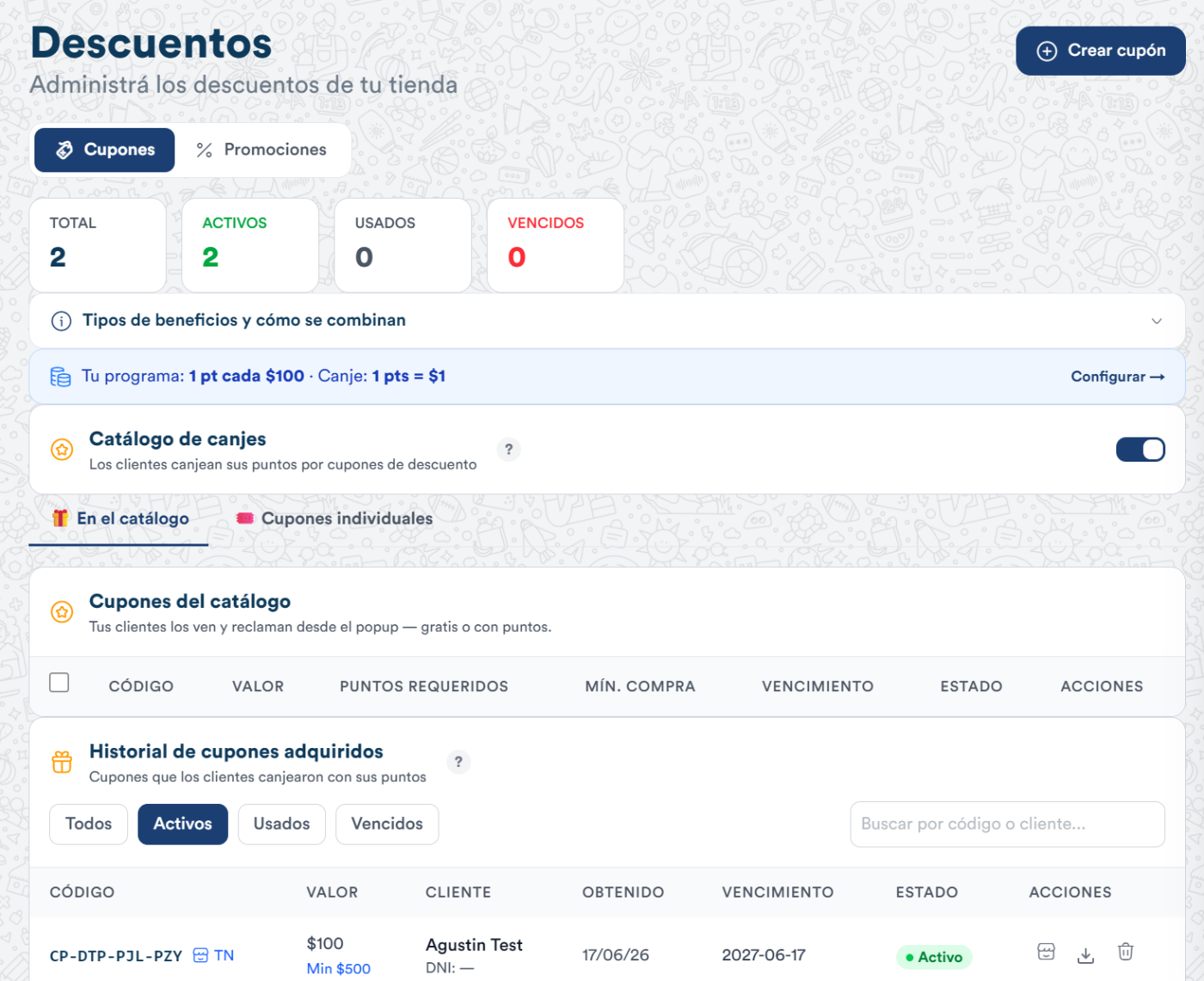Click the CLIENTE column header

458,892
